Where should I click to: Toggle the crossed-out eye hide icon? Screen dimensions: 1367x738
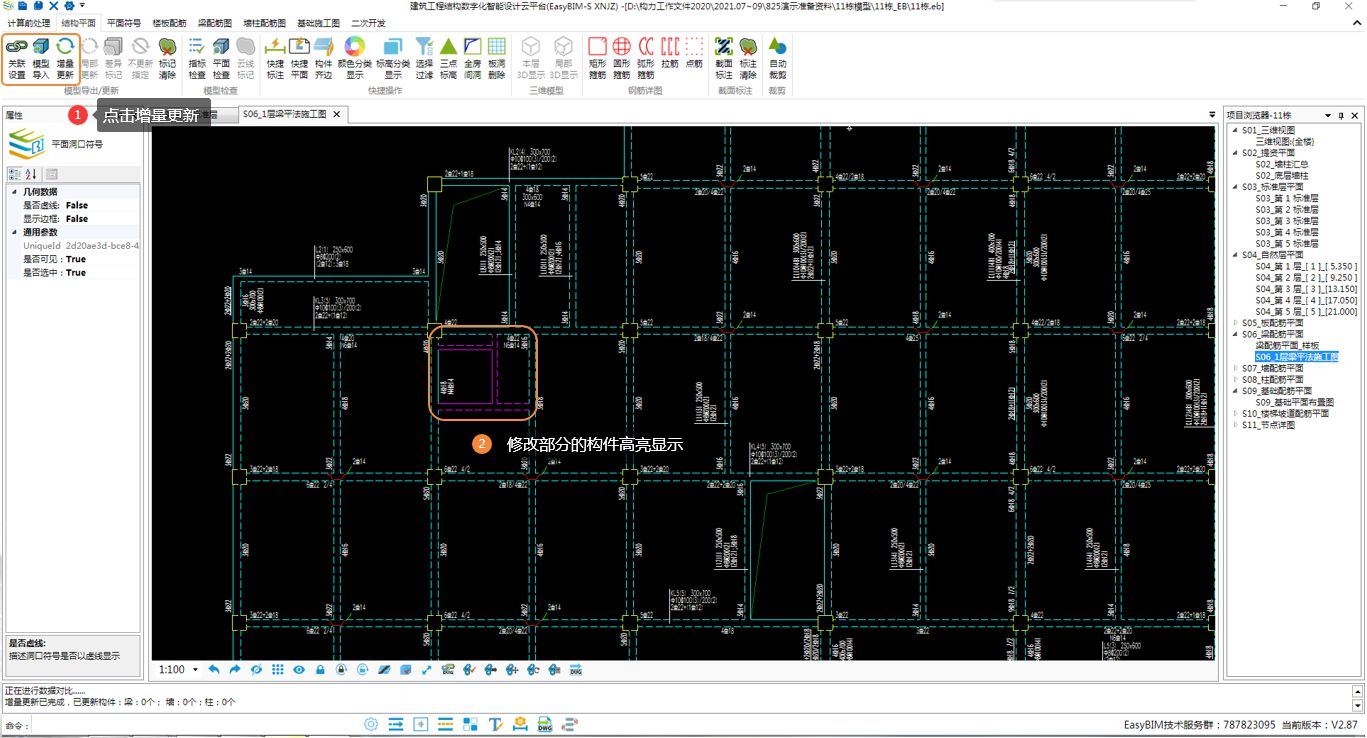(x=256, y=670)
